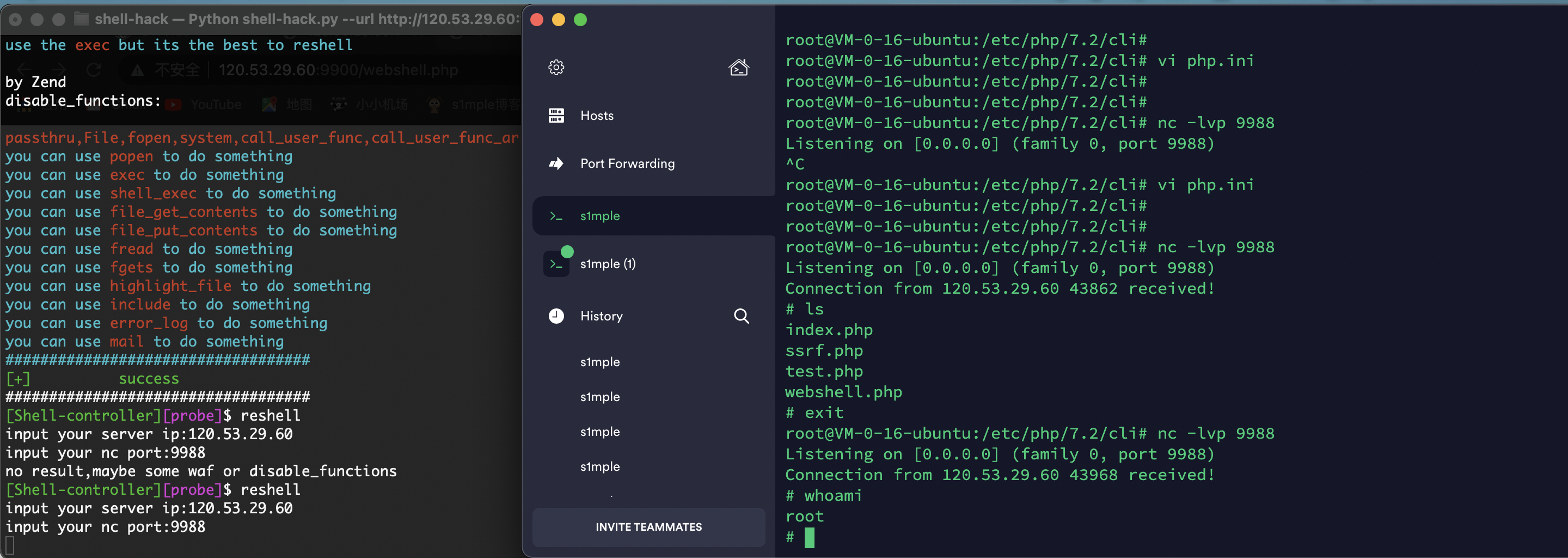This screenshot has width=1568, height=558.
Task: Click the '# ls' command line
Action: [805, 310]
